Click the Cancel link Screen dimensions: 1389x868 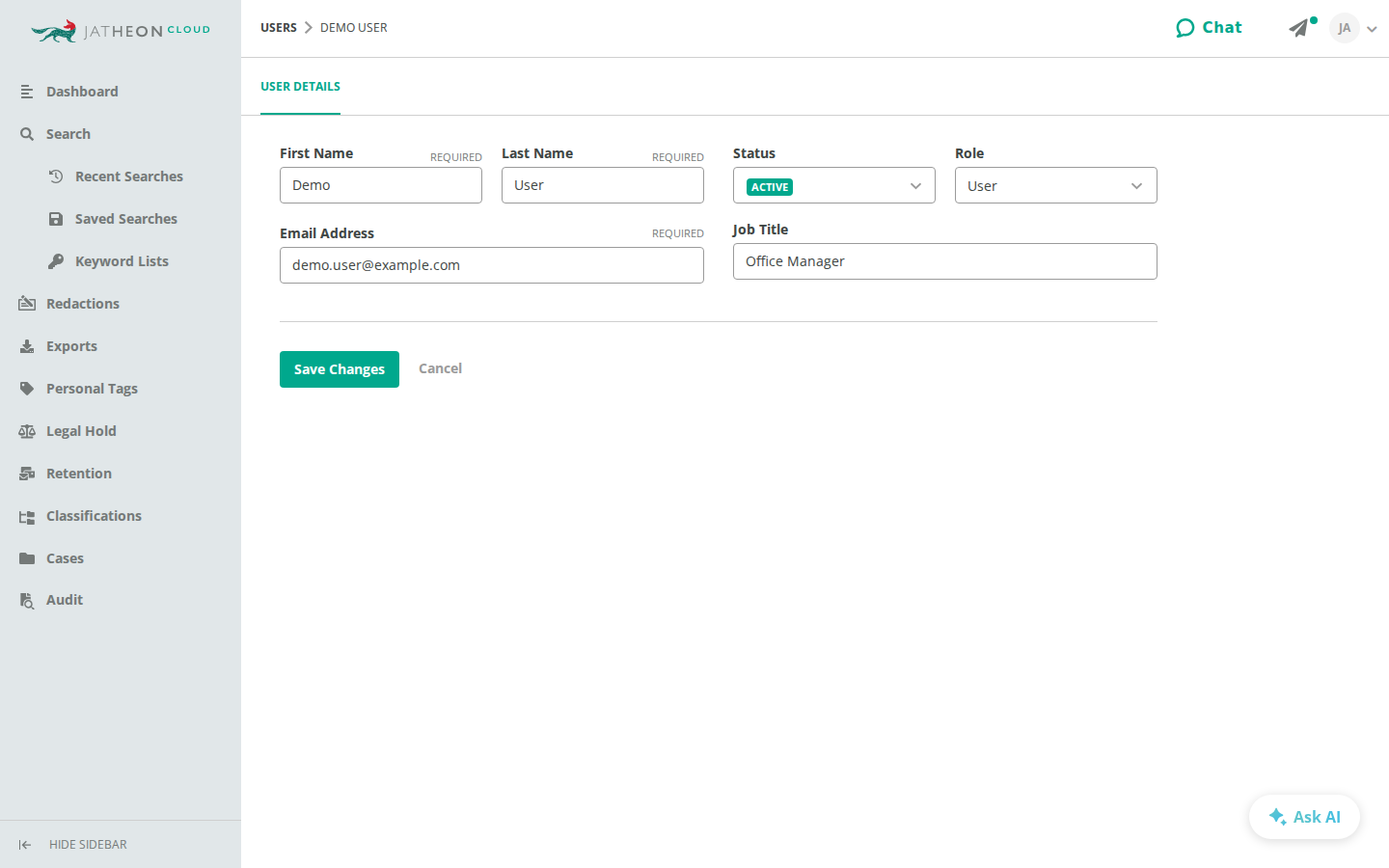tap(440, 368)
